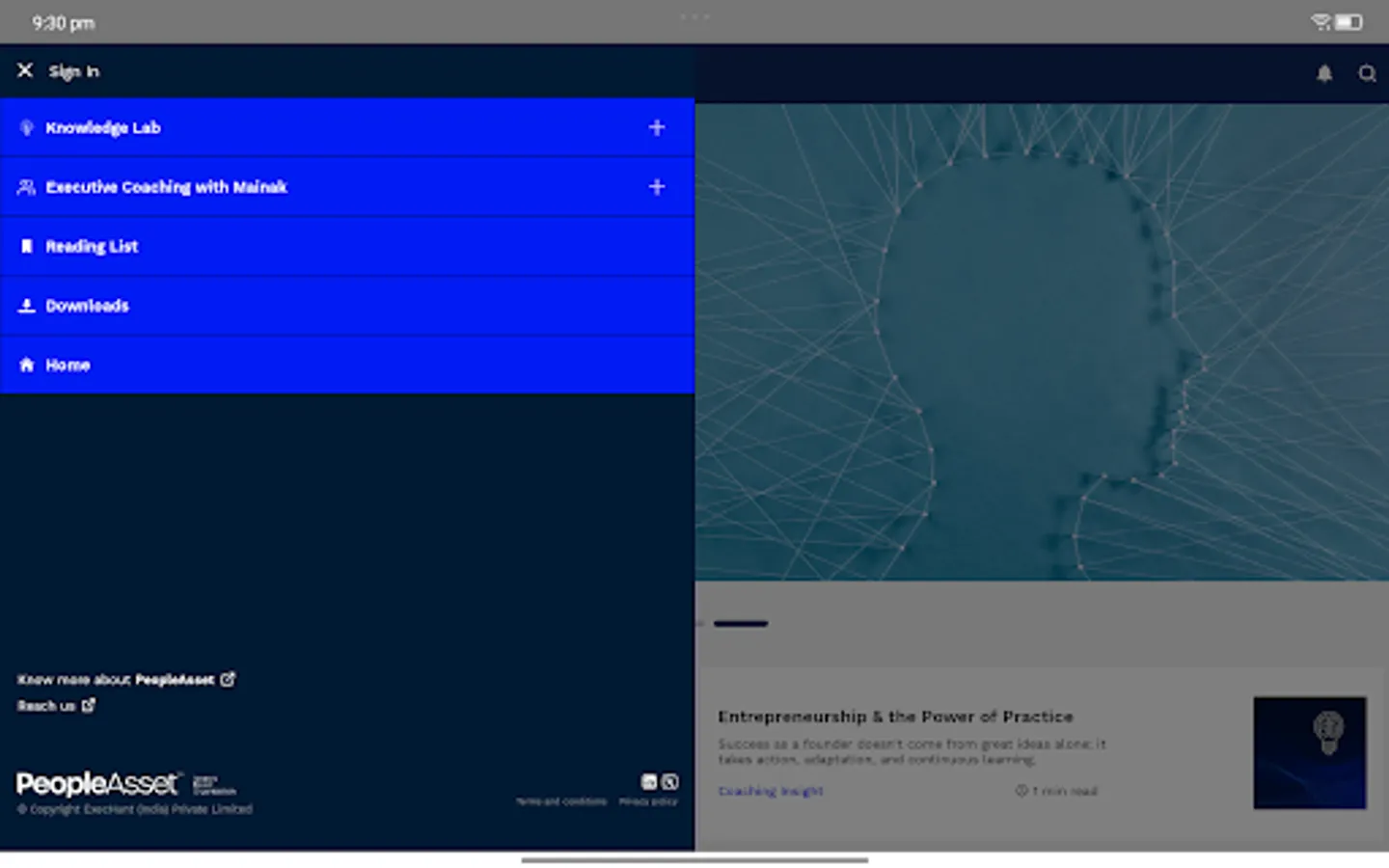Expand Knowledge Lab with the plus icon
The height and width of the screenshot is (868, 1389).
(x=657, y=127)
